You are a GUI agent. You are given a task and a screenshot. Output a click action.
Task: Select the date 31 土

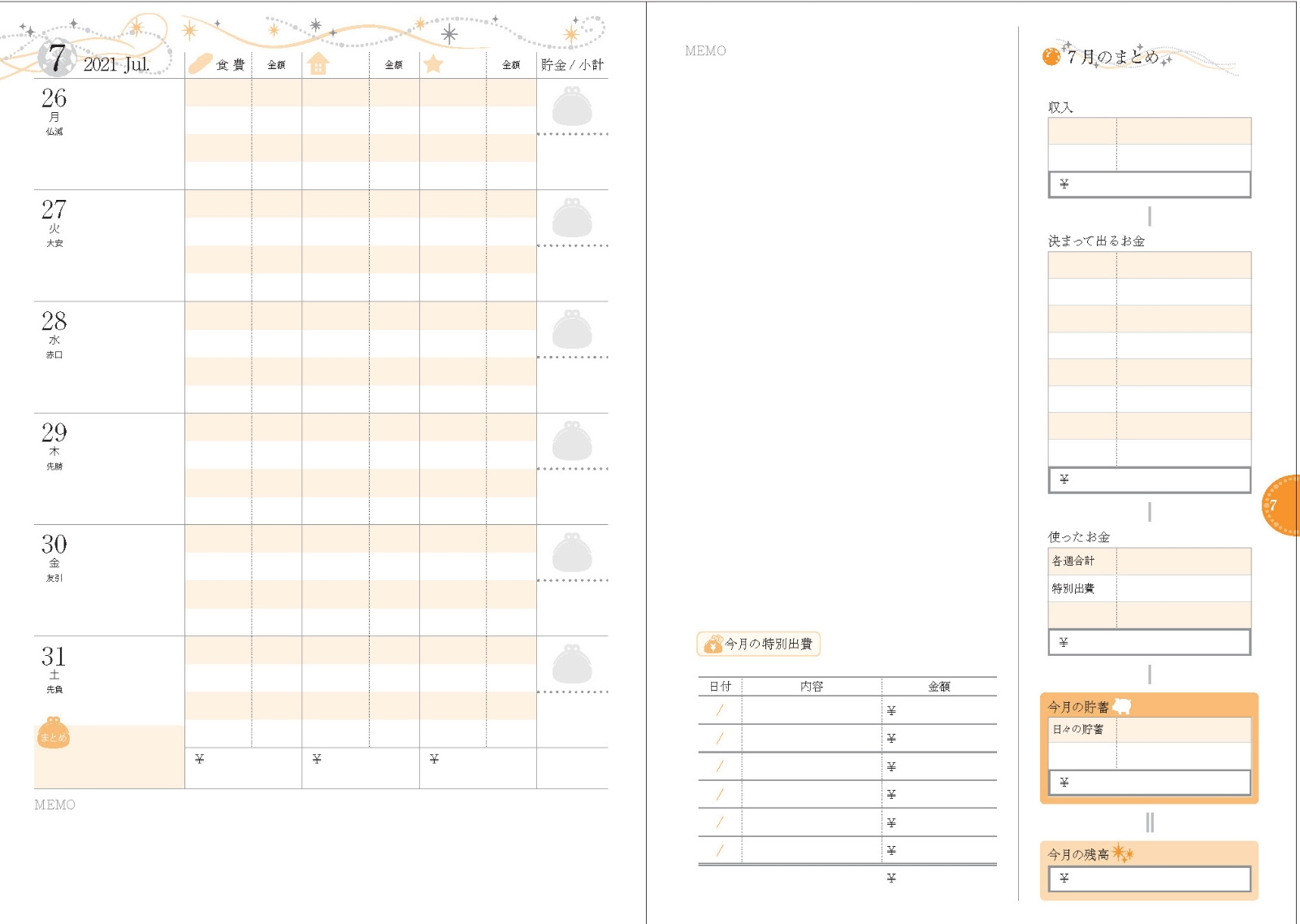tap(54, 662)
